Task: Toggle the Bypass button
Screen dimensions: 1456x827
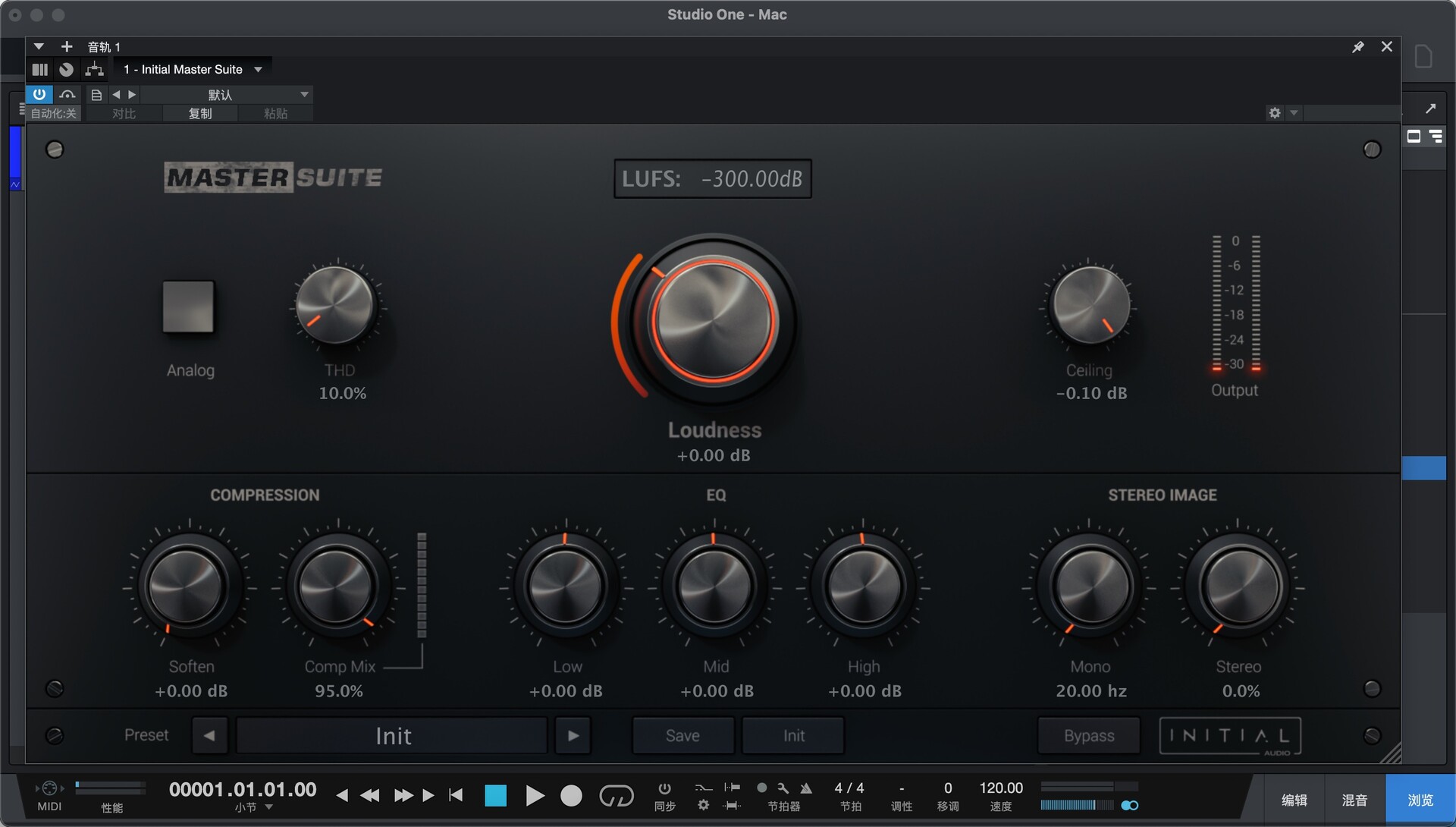Action: [1089, 736]
